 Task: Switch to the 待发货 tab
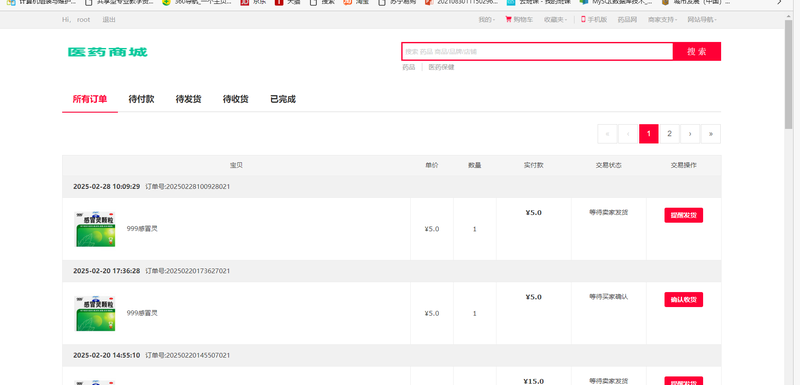coord(188,99)
